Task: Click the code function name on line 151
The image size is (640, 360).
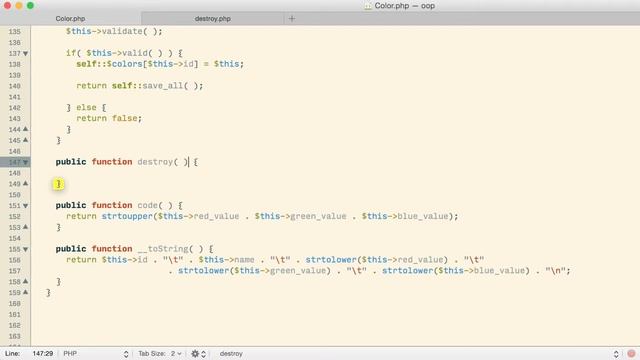Action: (x=147, y=205)
